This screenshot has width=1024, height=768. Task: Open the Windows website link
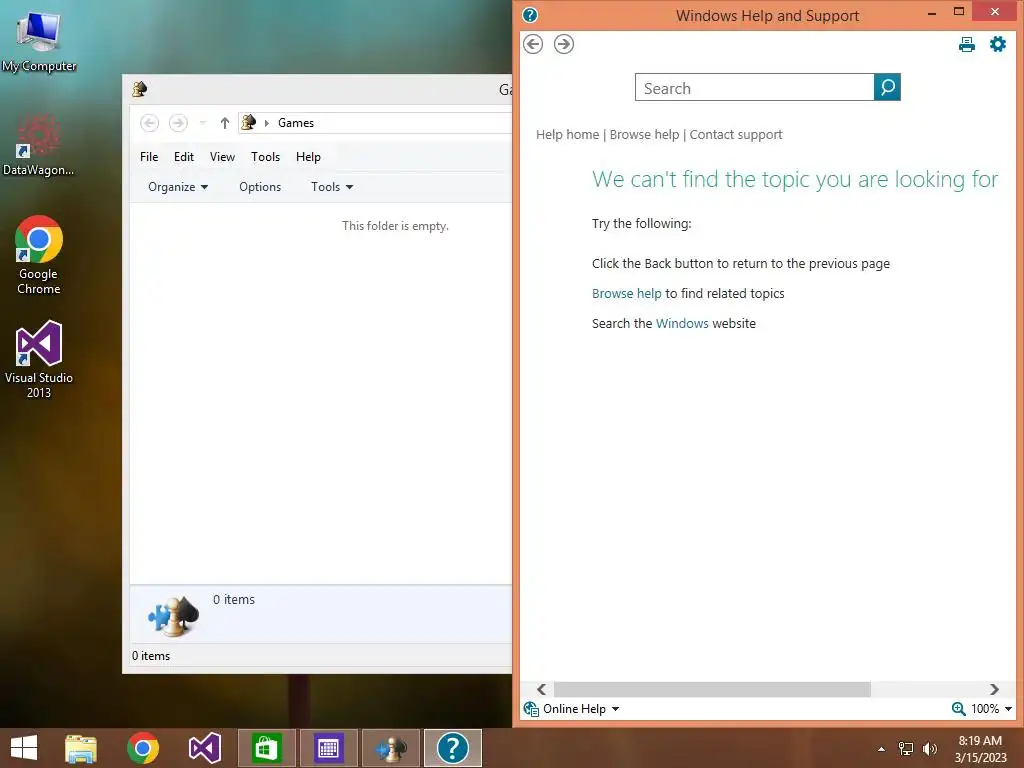coord(682,323)
